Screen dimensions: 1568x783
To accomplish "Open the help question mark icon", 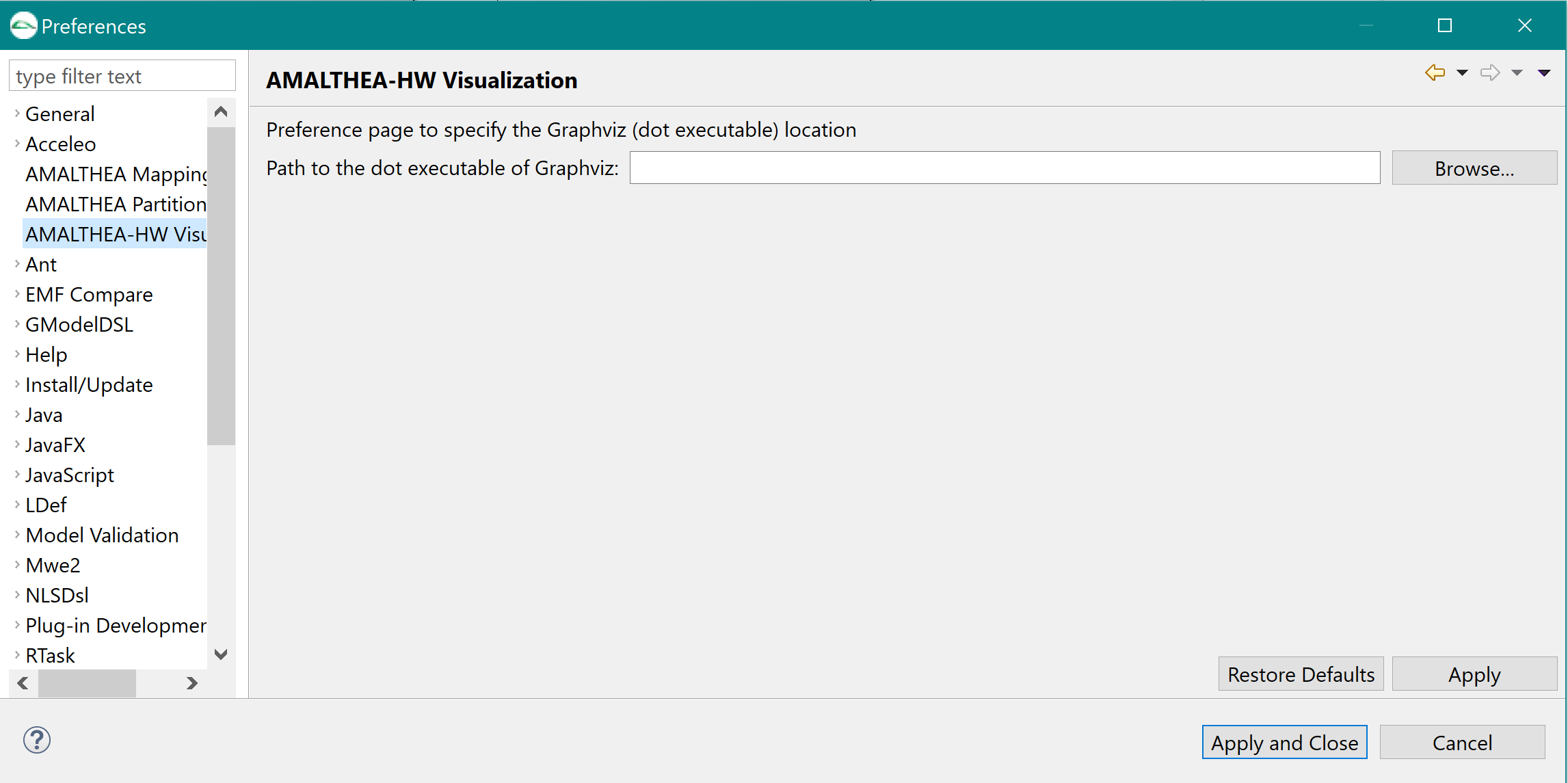I will pos(37,740).
